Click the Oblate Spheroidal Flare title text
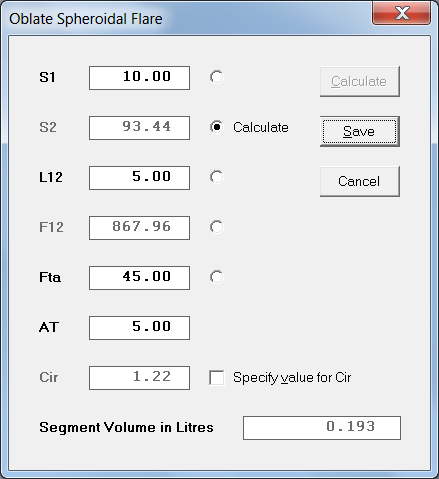The height and width of the screenshot is (479, 439). click(86, 19)
